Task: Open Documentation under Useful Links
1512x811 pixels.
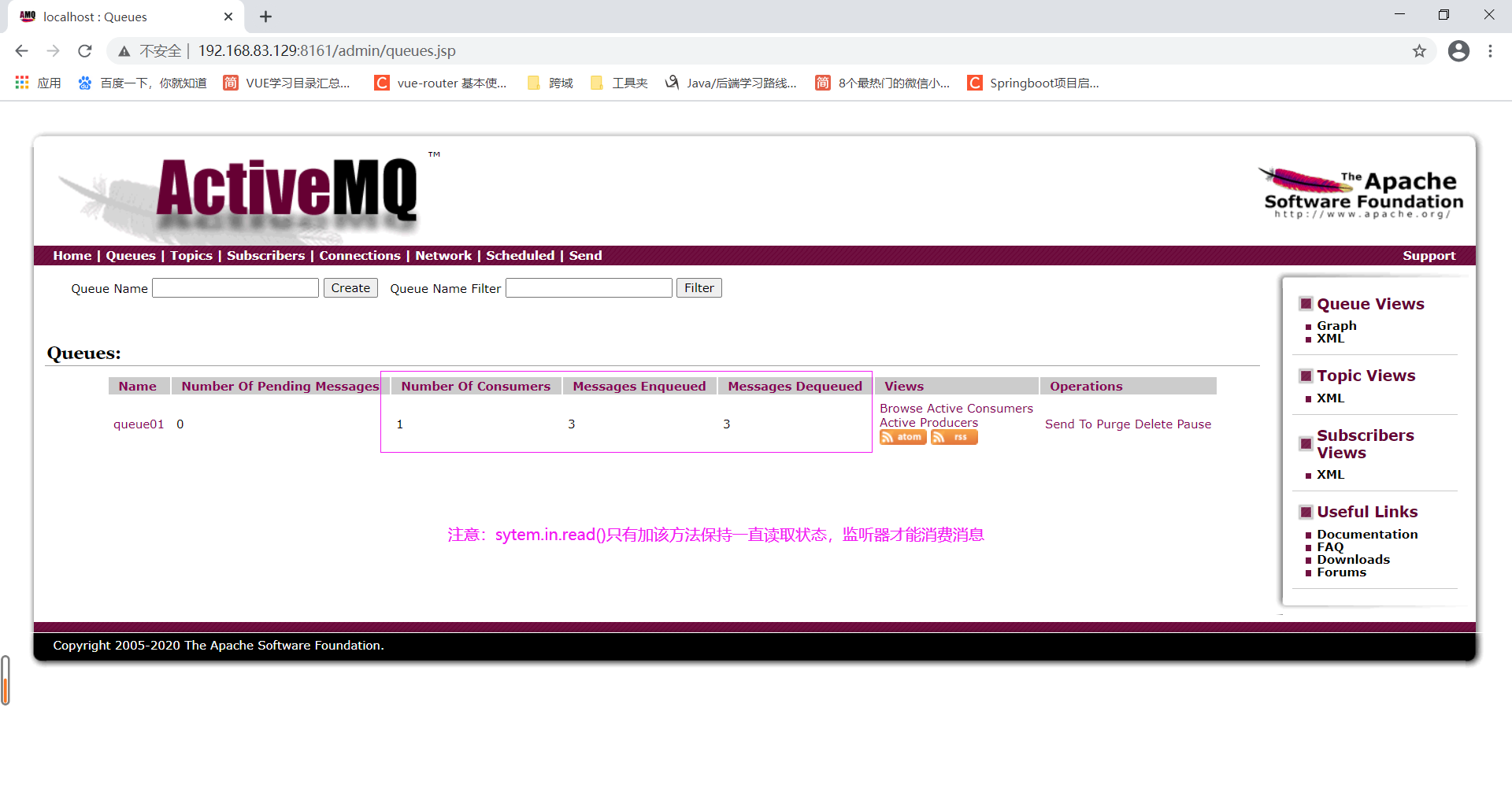Action: point(1367,535)
